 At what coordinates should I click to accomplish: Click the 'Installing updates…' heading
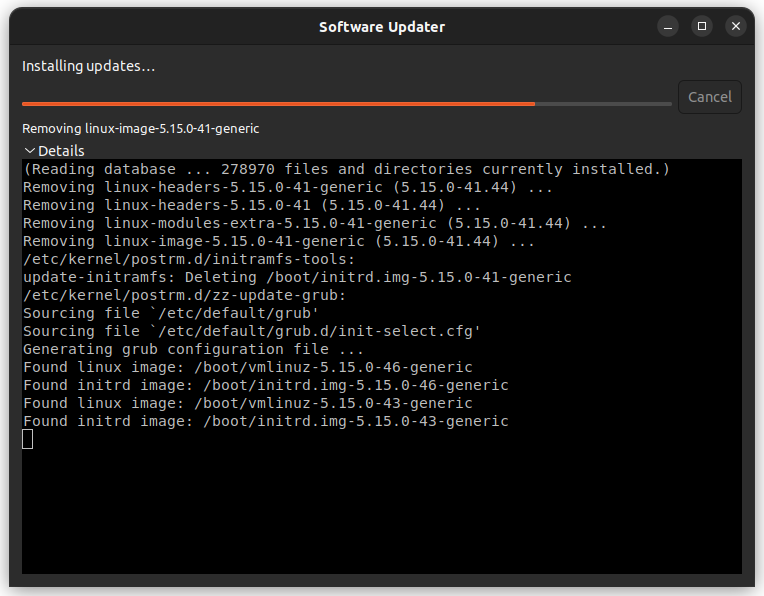[x=89, y=66]
